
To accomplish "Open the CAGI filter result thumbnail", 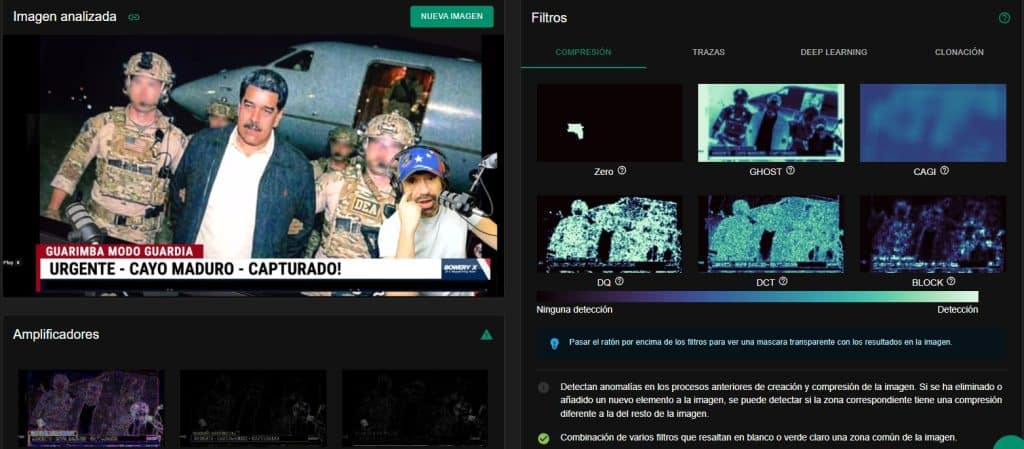I will [932, 123].
